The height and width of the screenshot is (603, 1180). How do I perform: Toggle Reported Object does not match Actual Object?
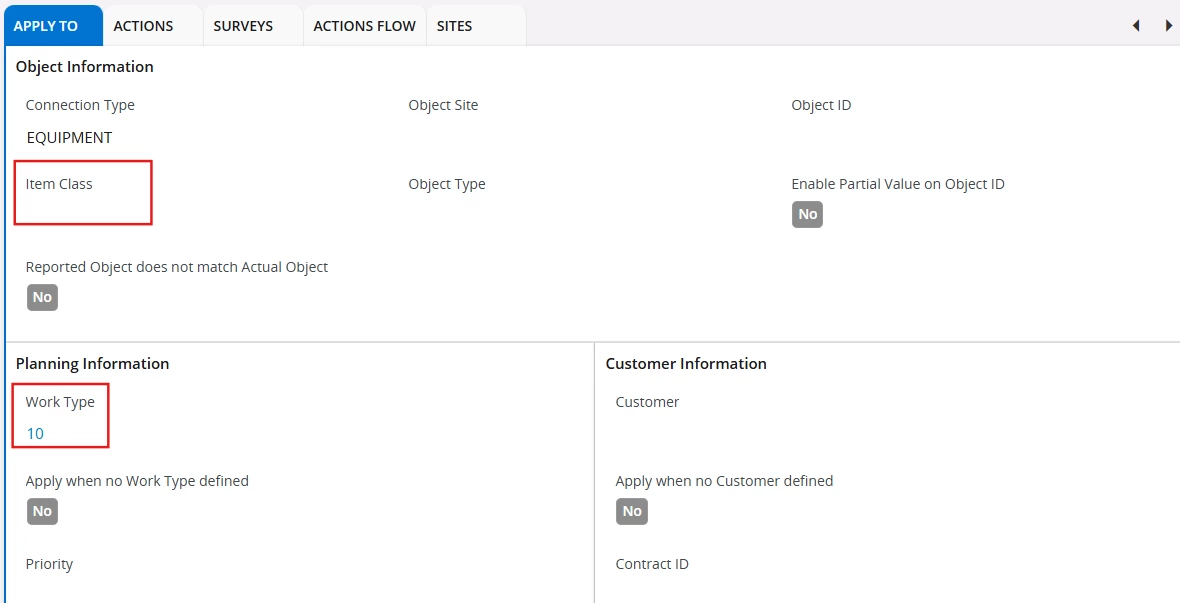pos(42,297)
